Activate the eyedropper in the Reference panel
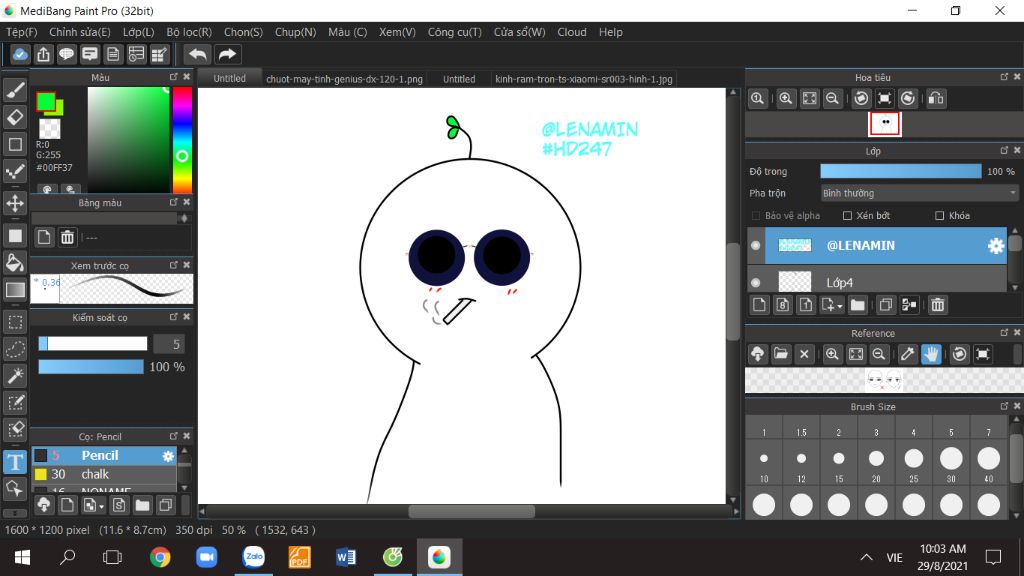This screenshot has width=1024, height=576. (x=907, y=354)
